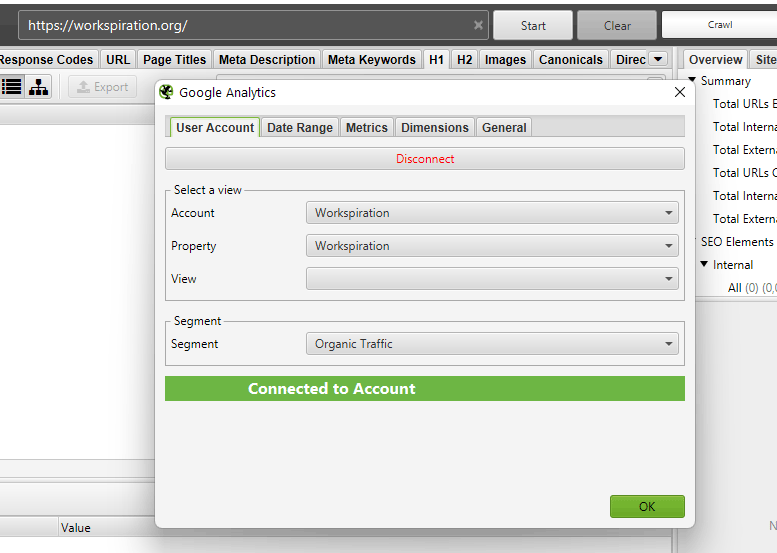Select the All (0) row under Internal
The image size is (777, 553).
click(751, 287)
